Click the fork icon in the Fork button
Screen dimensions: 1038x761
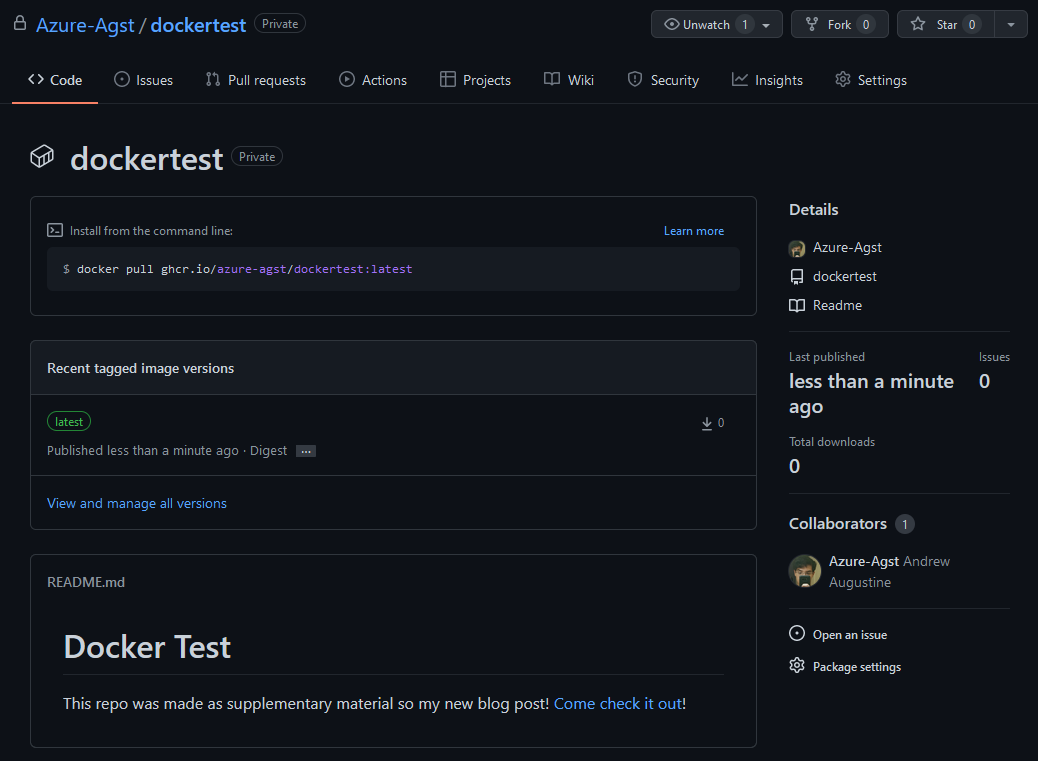[812, 24]
